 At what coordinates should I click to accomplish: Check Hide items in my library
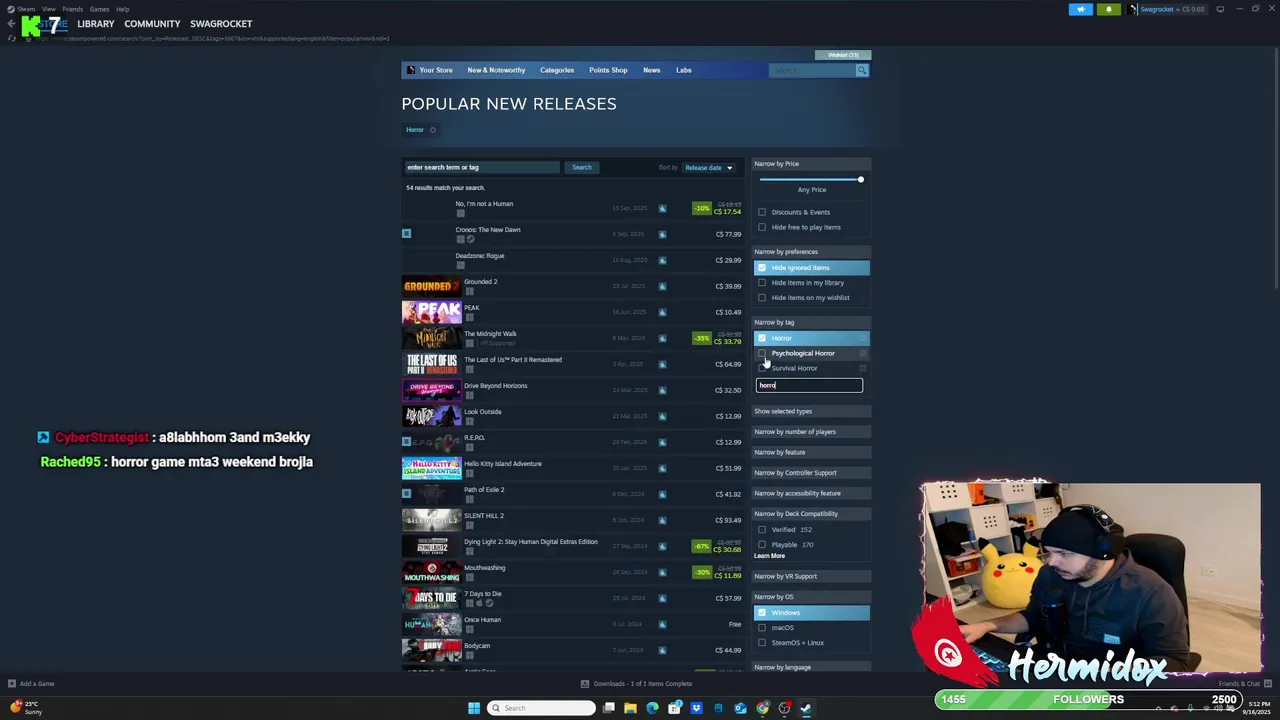[762, 283]
